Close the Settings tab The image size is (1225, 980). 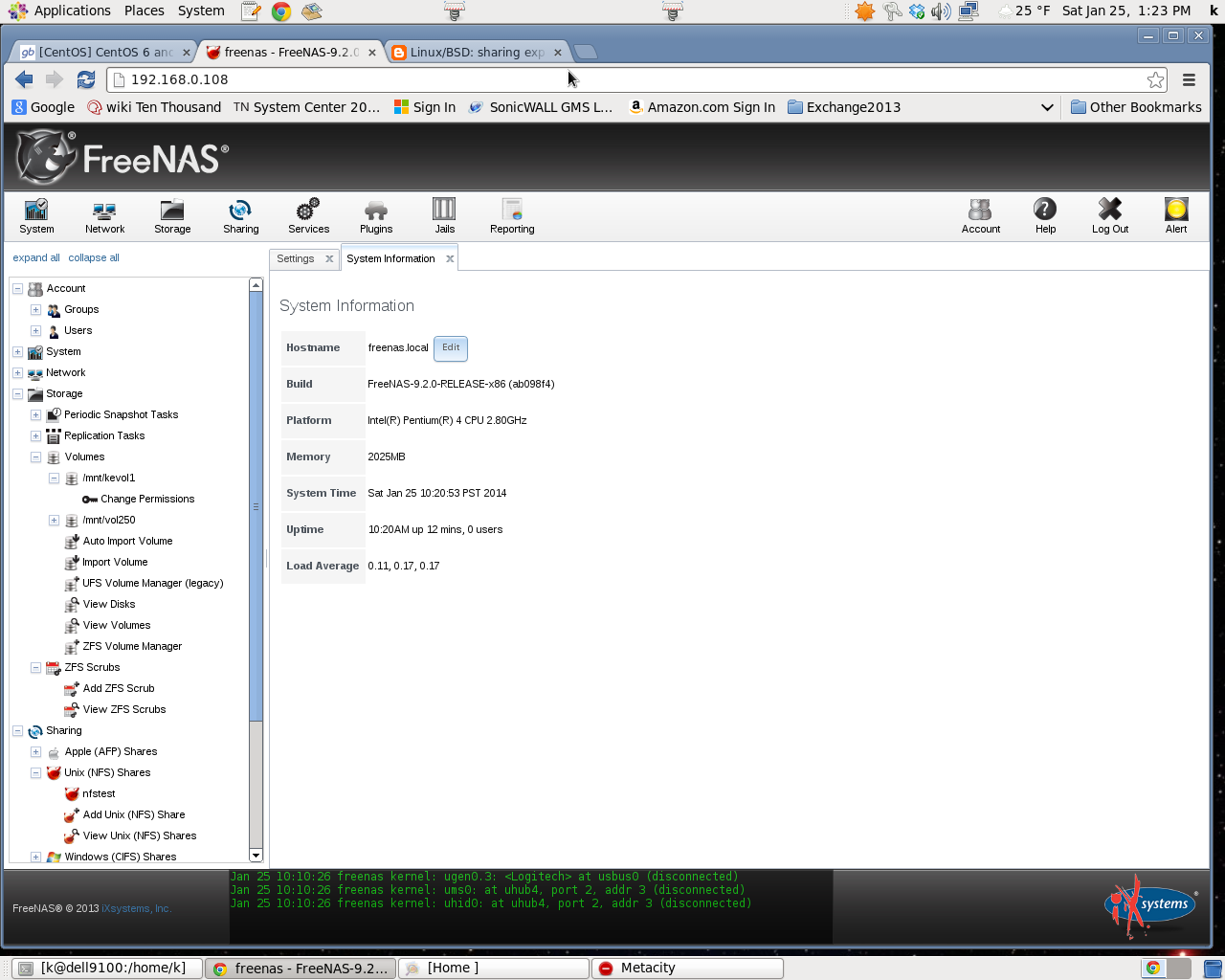click(329, 258)
